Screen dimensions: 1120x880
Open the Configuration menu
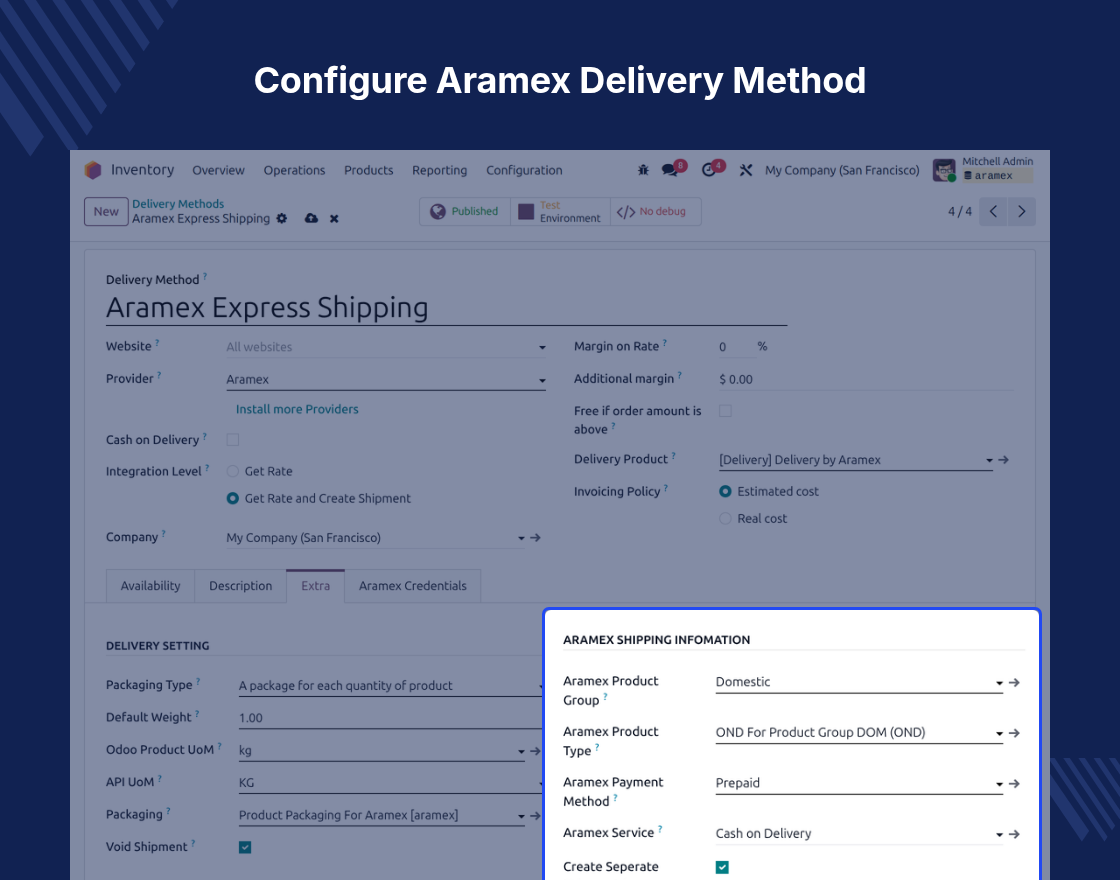click(x=524, y=170)
